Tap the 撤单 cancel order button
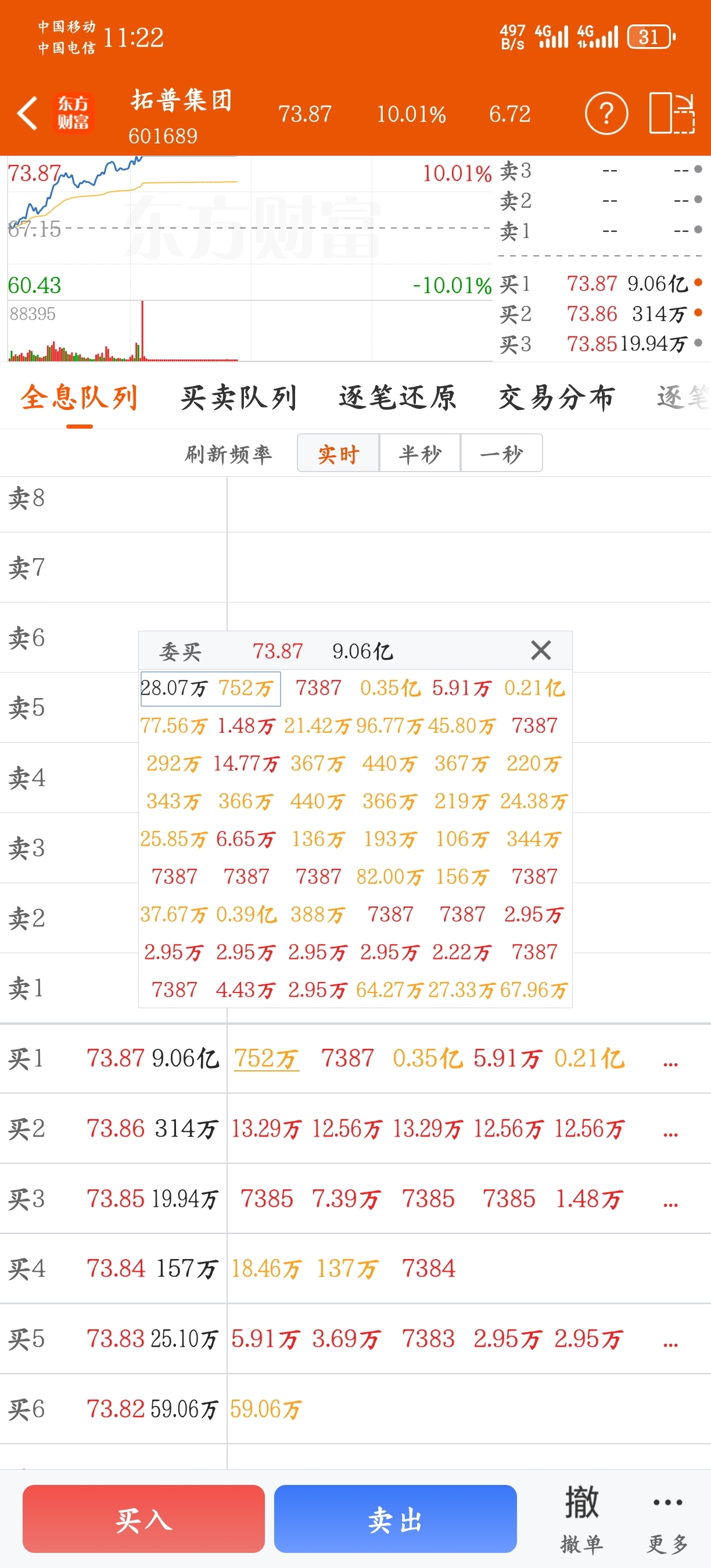Screen dimensions: 711x1568 pos(581,1519)
